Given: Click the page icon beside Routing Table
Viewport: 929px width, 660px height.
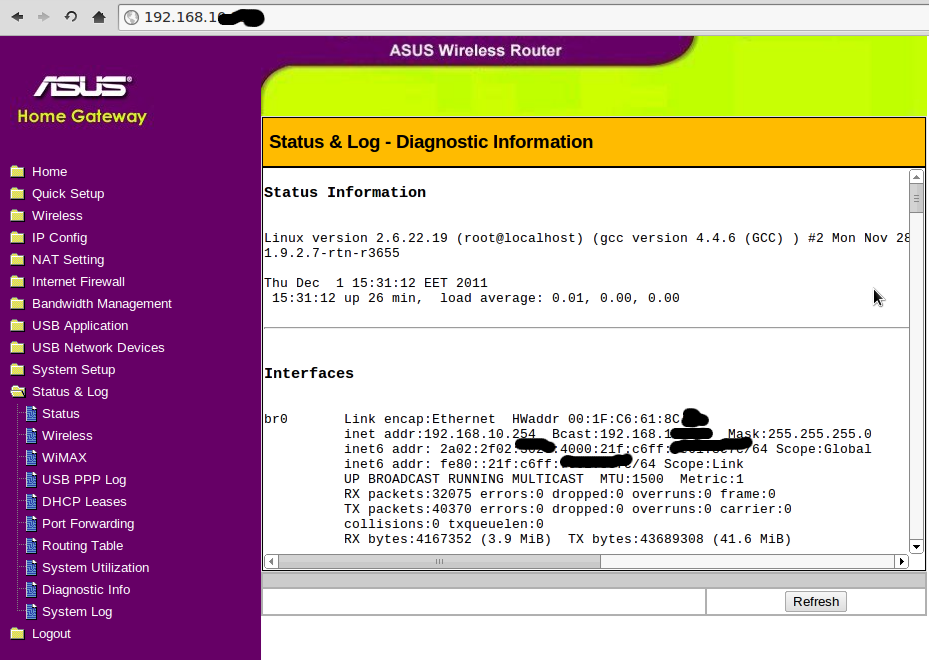Looking at the screenshot, I should coord(31,546).
